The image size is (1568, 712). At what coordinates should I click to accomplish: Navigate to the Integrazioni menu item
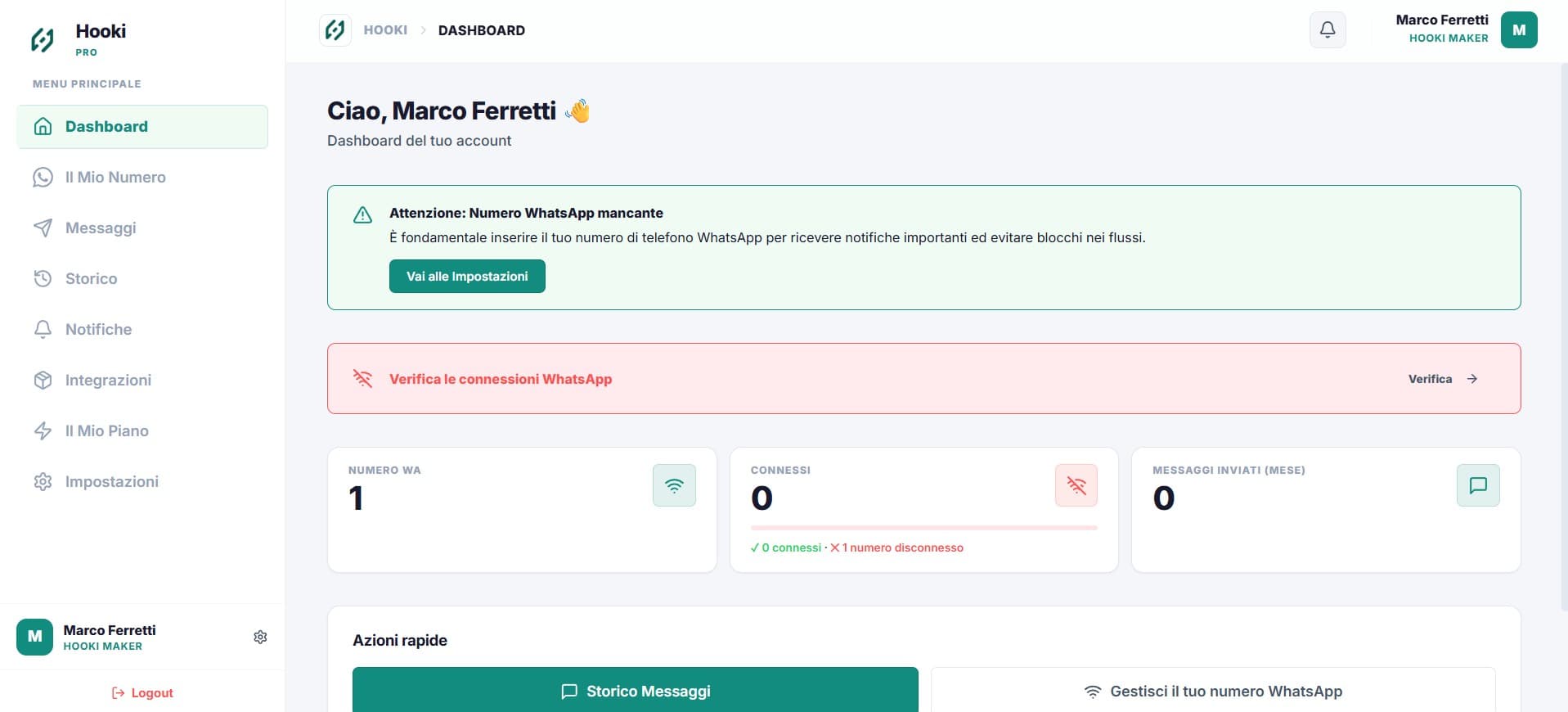point(142,381)
